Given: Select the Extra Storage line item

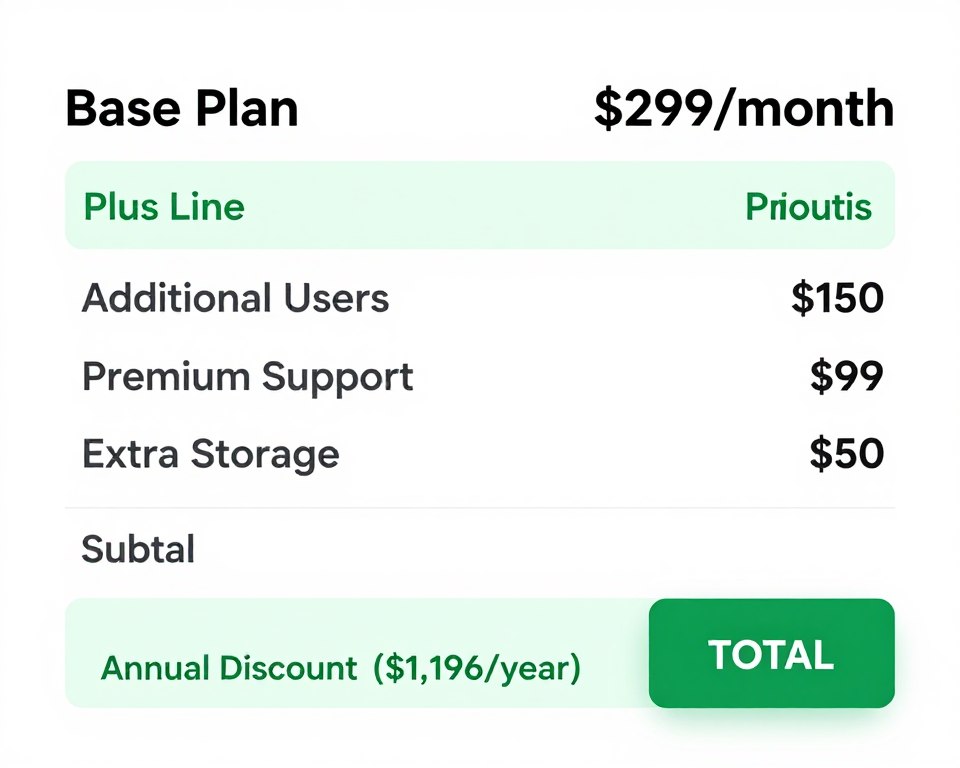Looking at the screenshot, I should [x=211, y=454].
